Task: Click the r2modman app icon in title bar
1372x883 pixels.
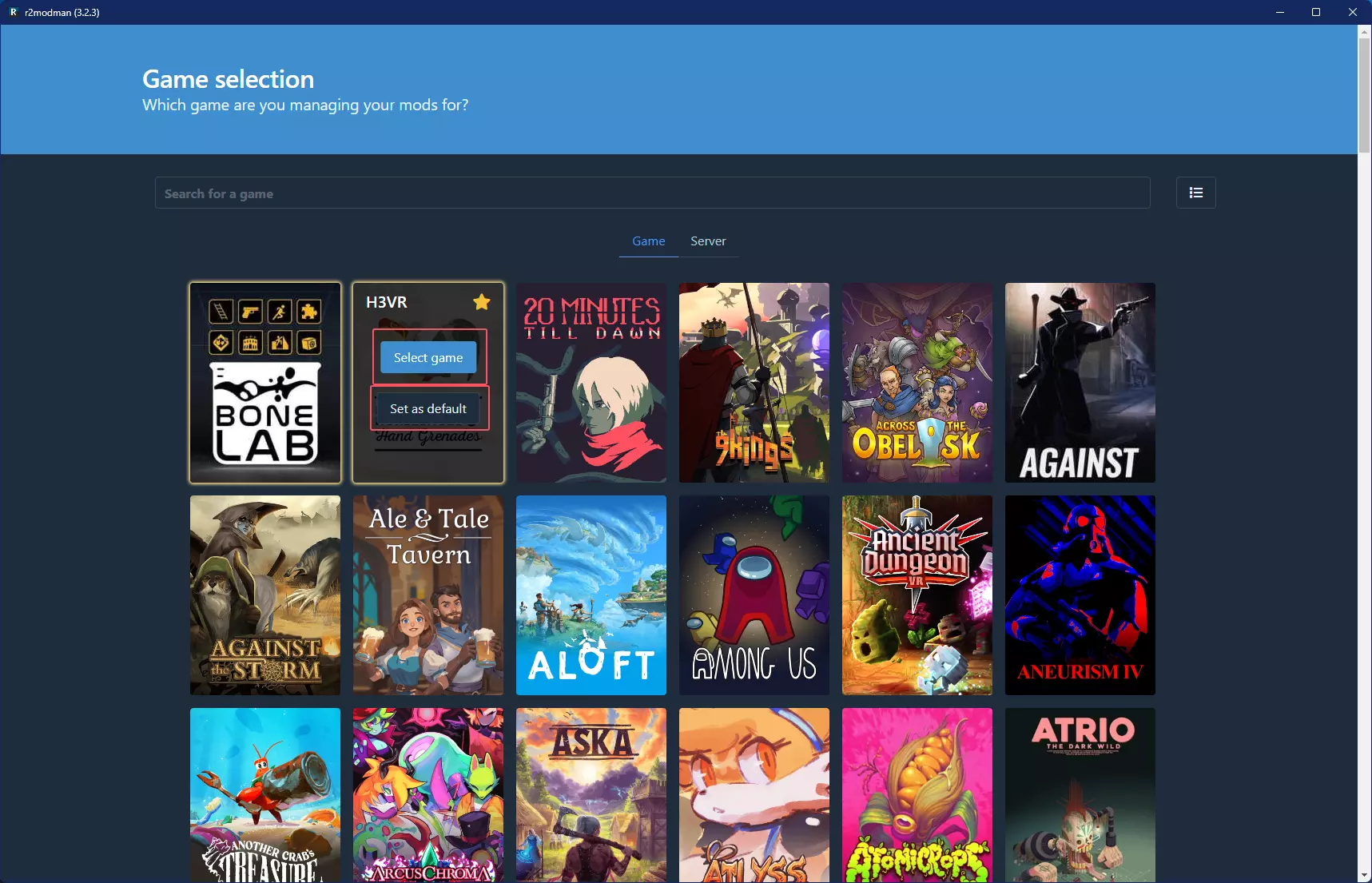Action: tap(13, 12)
